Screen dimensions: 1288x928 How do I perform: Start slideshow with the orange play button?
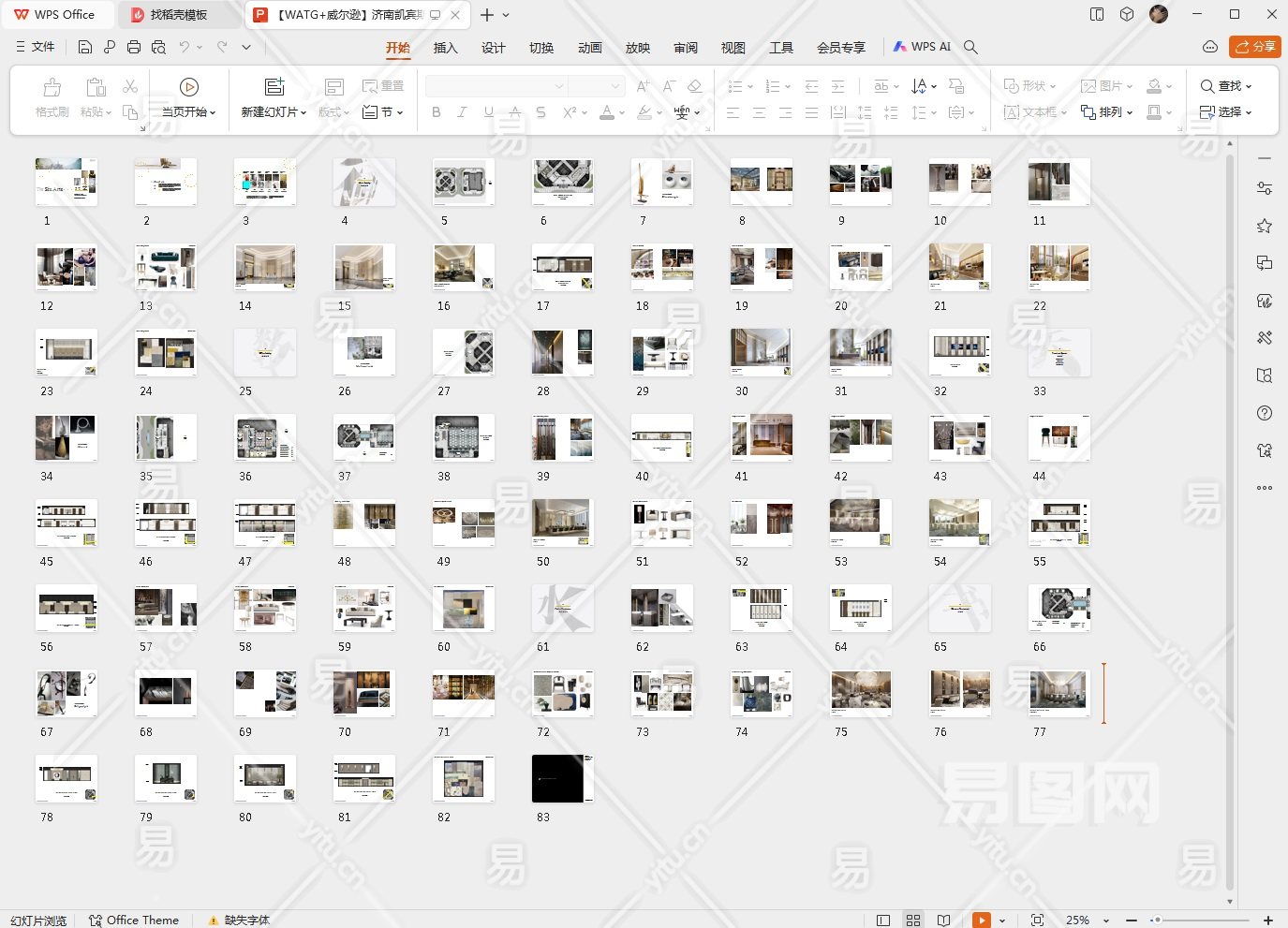[981, 921]
